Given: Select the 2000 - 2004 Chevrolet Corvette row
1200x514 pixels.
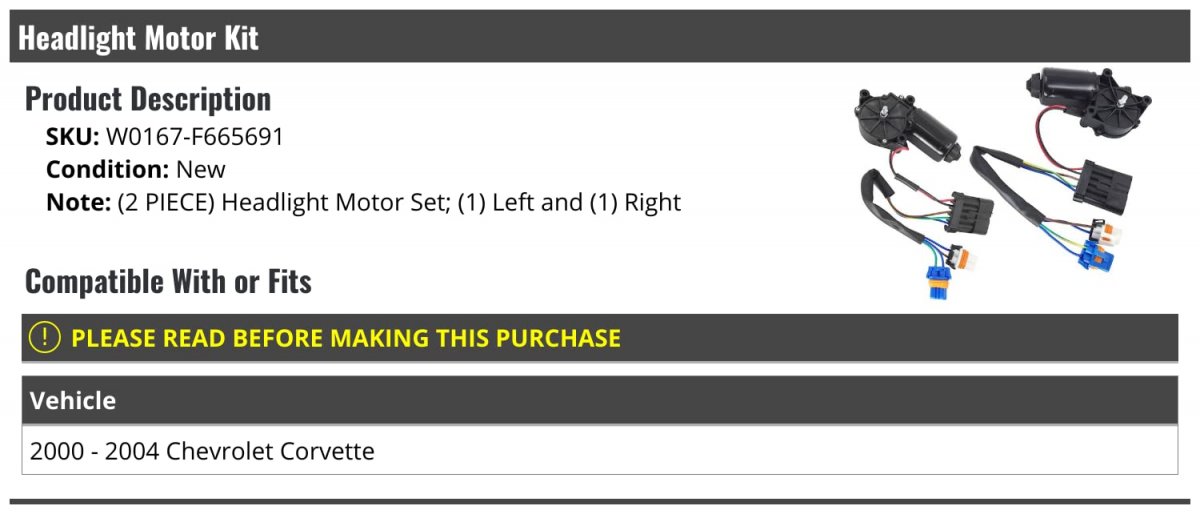Looking at the screenshot, I should [x=600, y=450].
